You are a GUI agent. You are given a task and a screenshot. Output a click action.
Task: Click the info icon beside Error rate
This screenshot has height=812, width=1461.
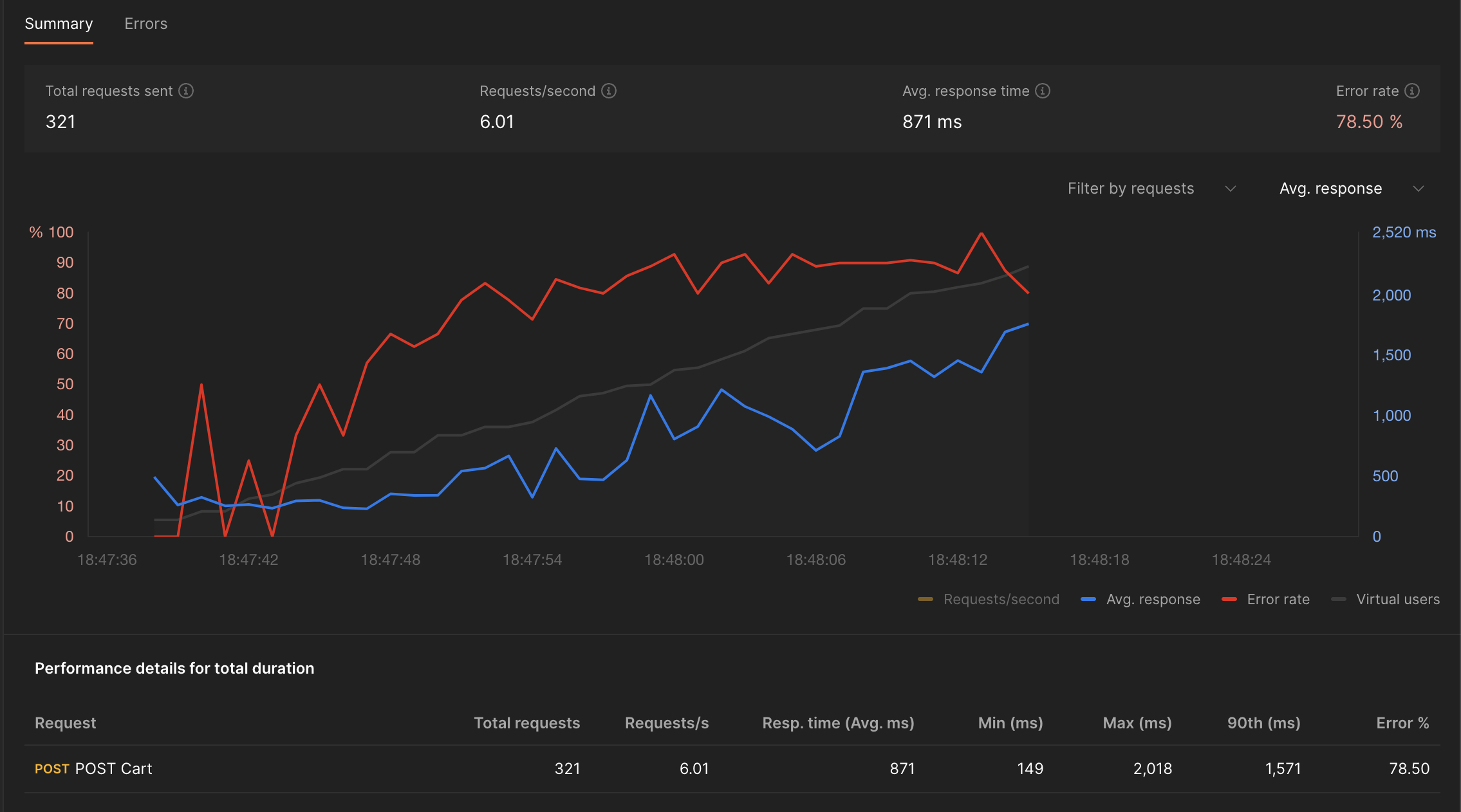tap(1411, 91)
